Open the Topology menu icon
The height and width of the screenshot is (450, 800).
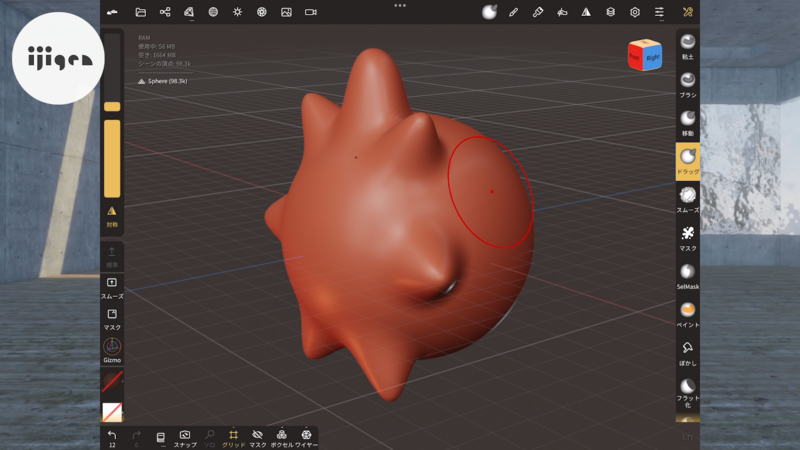pyautogui.click(x=189, y=12)
